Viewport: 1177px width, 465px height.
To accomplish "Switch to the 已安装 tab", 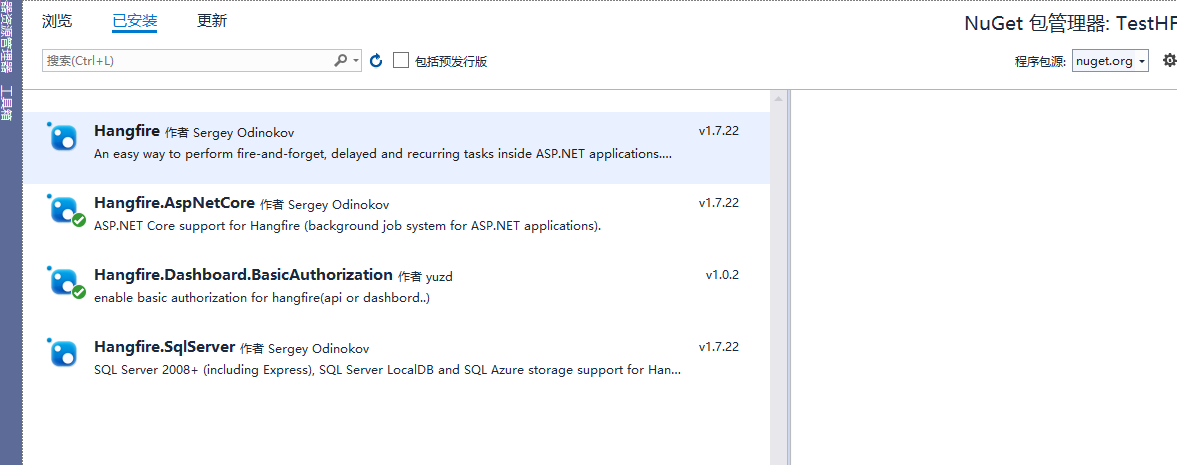I will [x=135, y=21].
